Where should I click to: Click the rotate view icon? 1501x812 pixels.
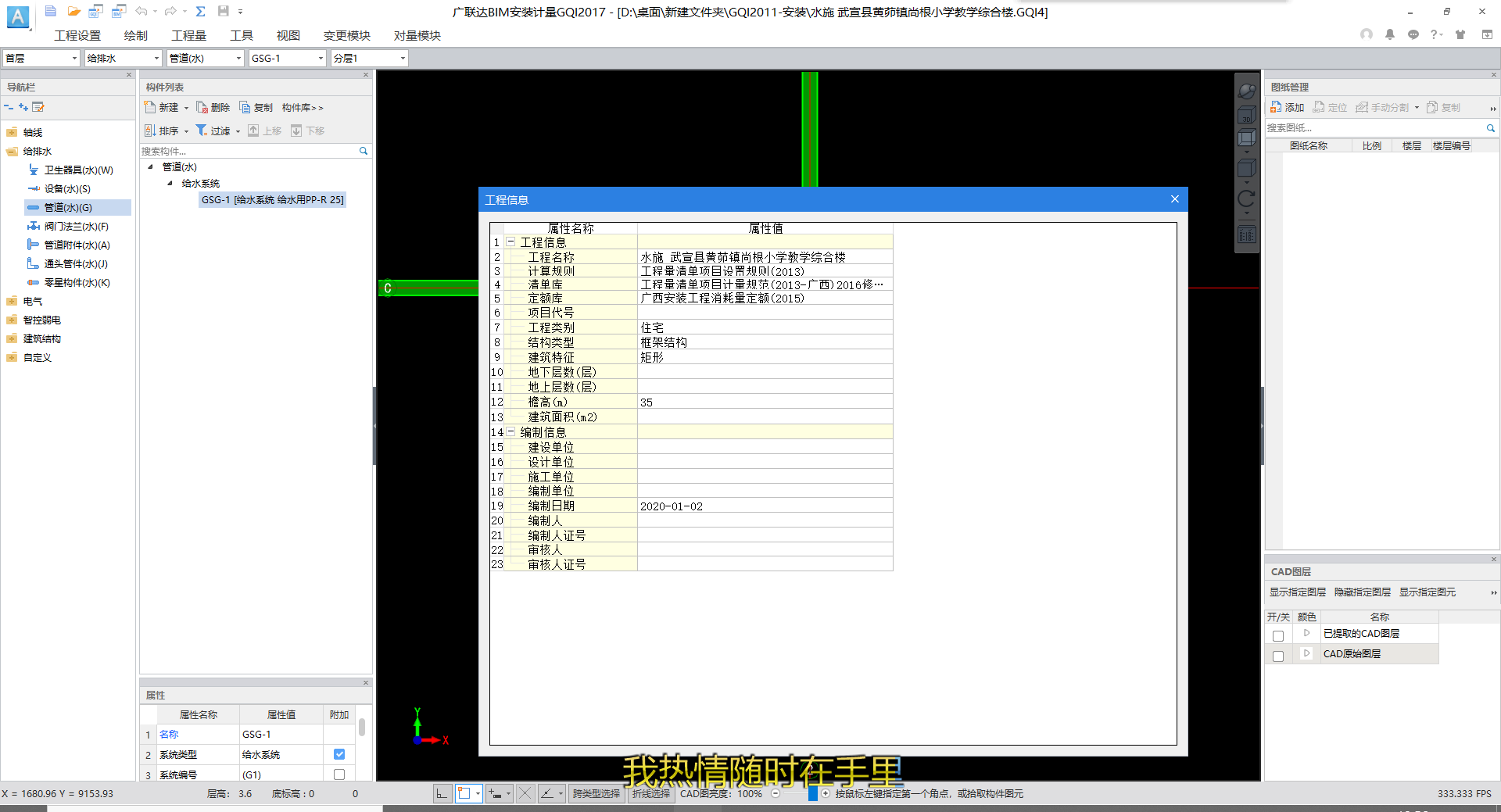coord(1247,199)
